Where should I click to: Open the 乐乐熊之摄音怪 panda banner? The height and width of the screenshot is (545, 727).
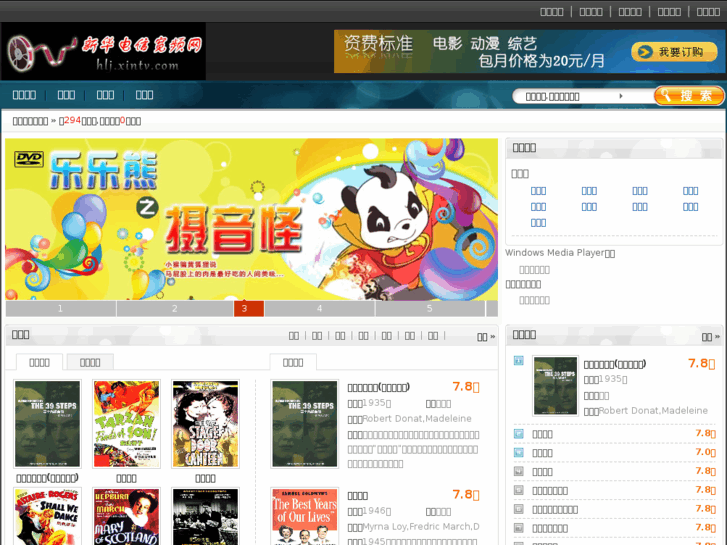pyautogui.click(x=251, y=219)
